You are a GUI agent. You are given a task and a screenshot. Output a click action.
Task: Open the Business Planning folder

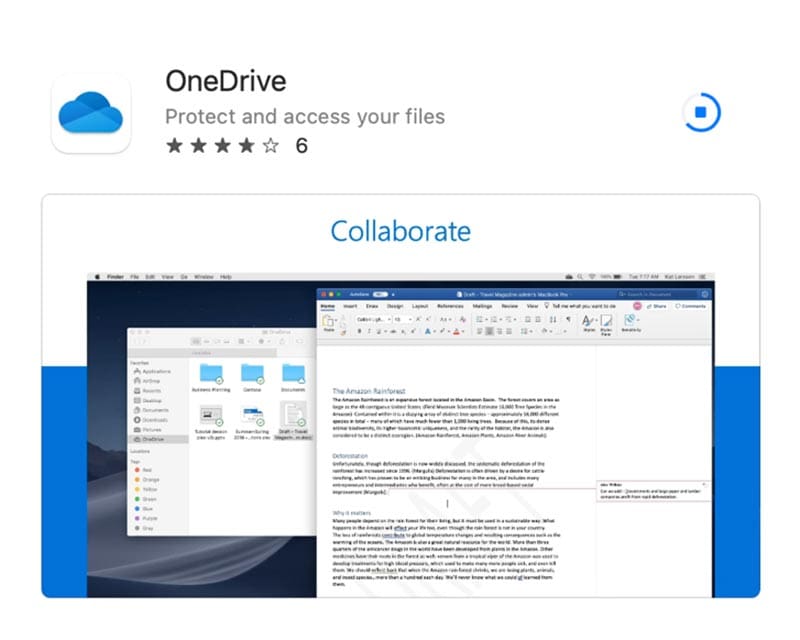point(211,376)
